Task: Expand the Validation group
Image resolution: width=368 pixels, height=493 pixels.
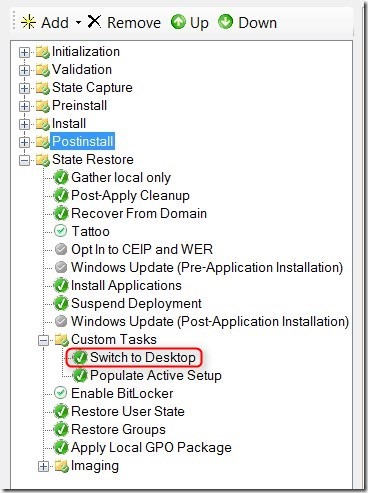Action: click(24, 70)
